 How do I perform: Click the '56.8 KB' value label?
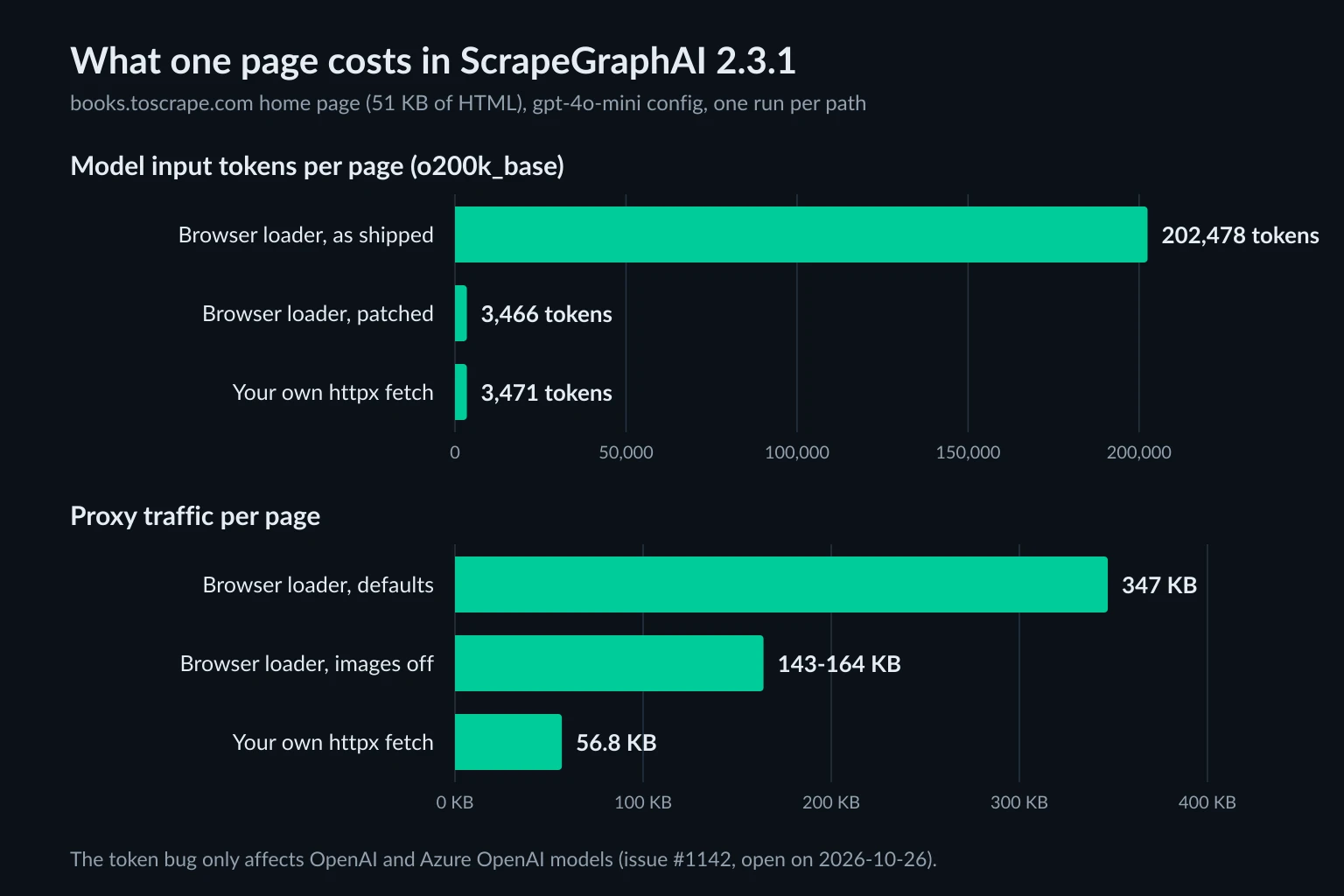point(616,743)
